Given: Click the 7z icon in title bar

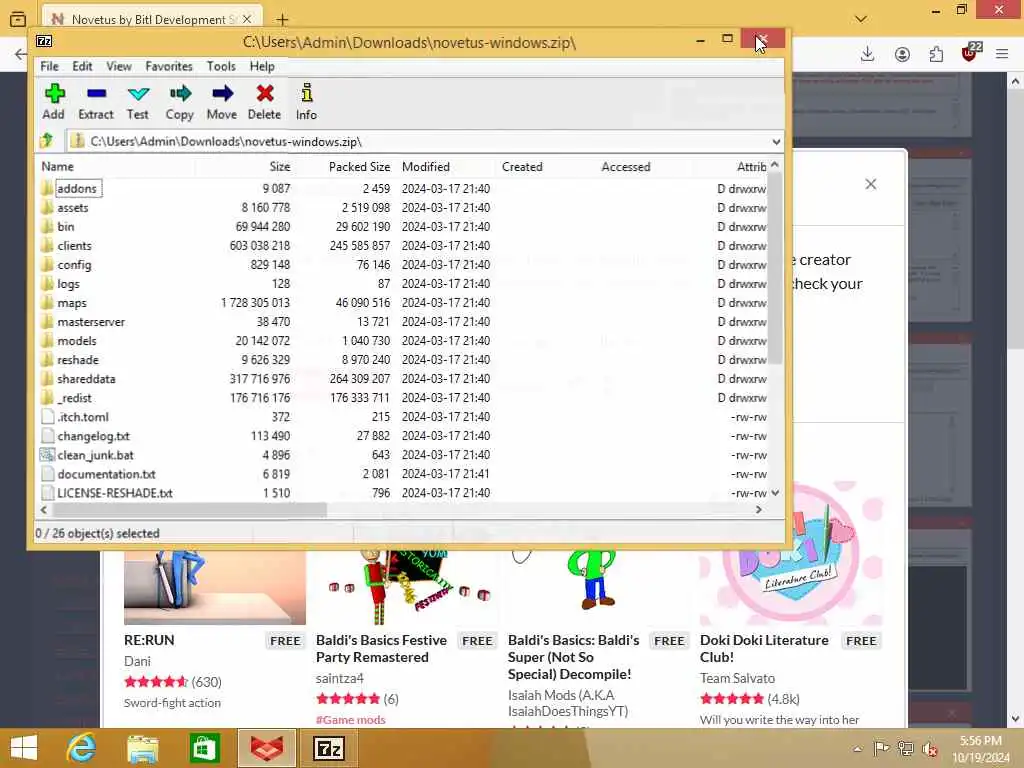Looking at the screenshot, I should [44, 42].
